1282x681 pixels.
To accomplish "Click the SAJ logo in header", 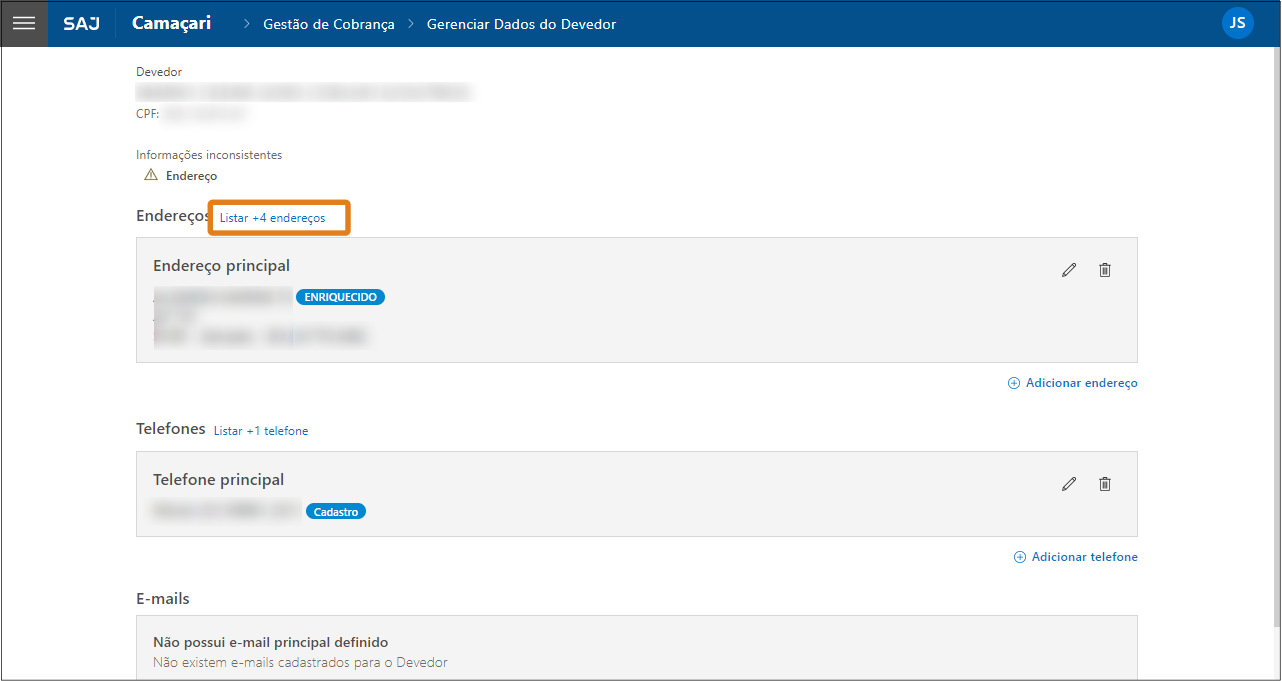I will [81, 23].
